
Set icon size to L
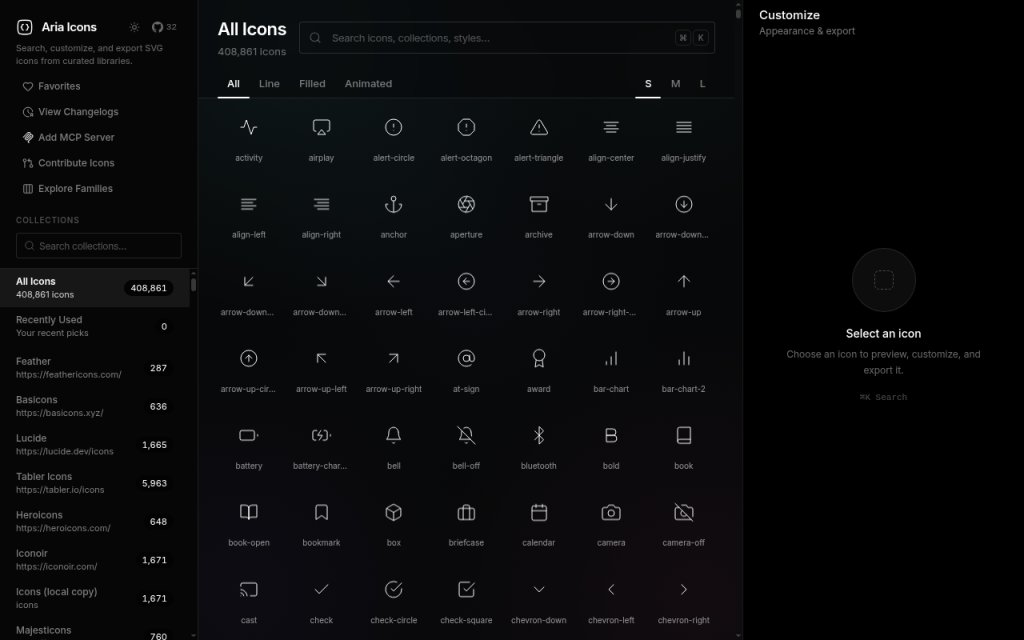click(x=703, y=84)
